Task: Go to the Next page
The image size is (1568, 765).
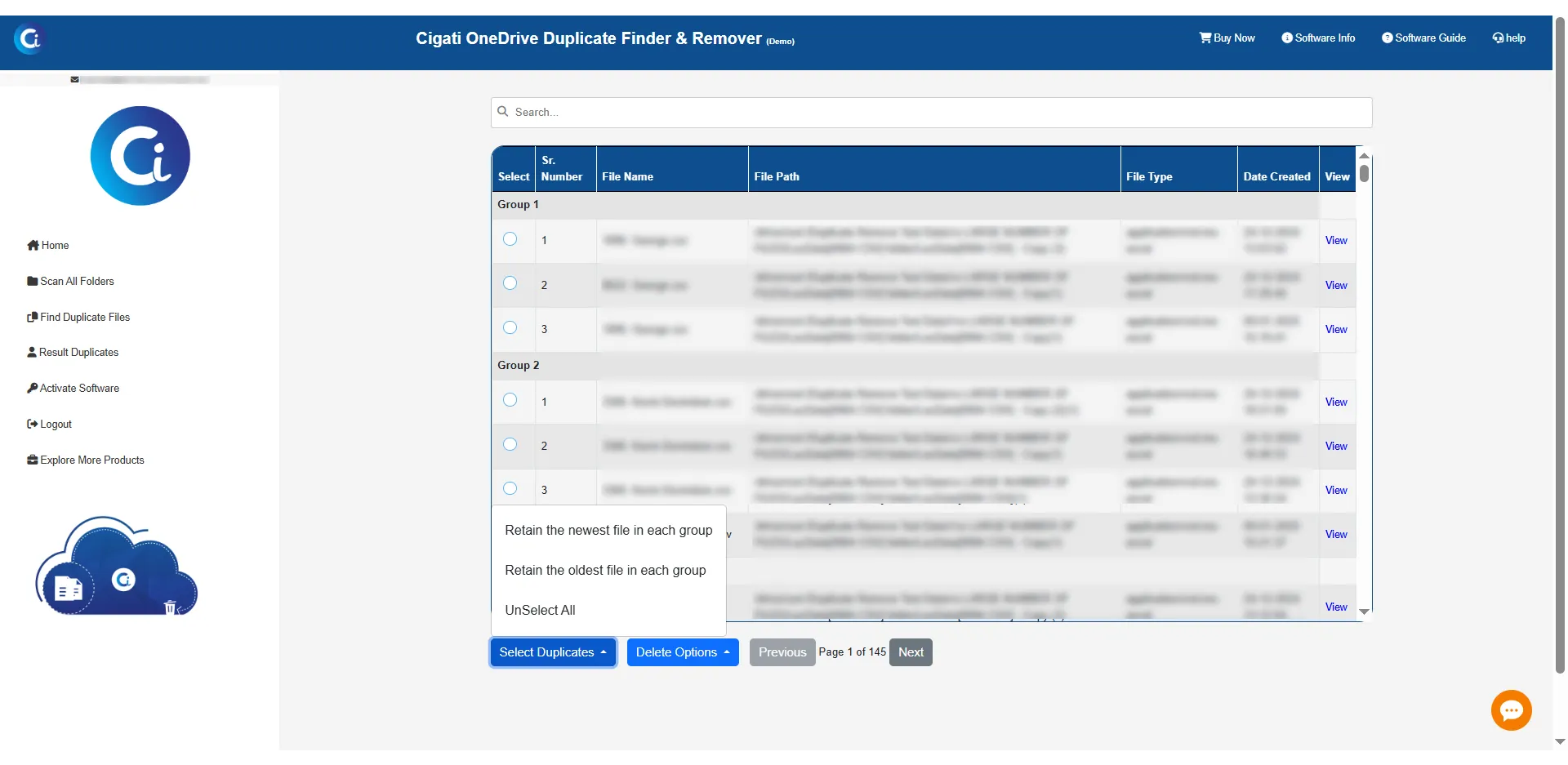Action: tap(911, 652)
